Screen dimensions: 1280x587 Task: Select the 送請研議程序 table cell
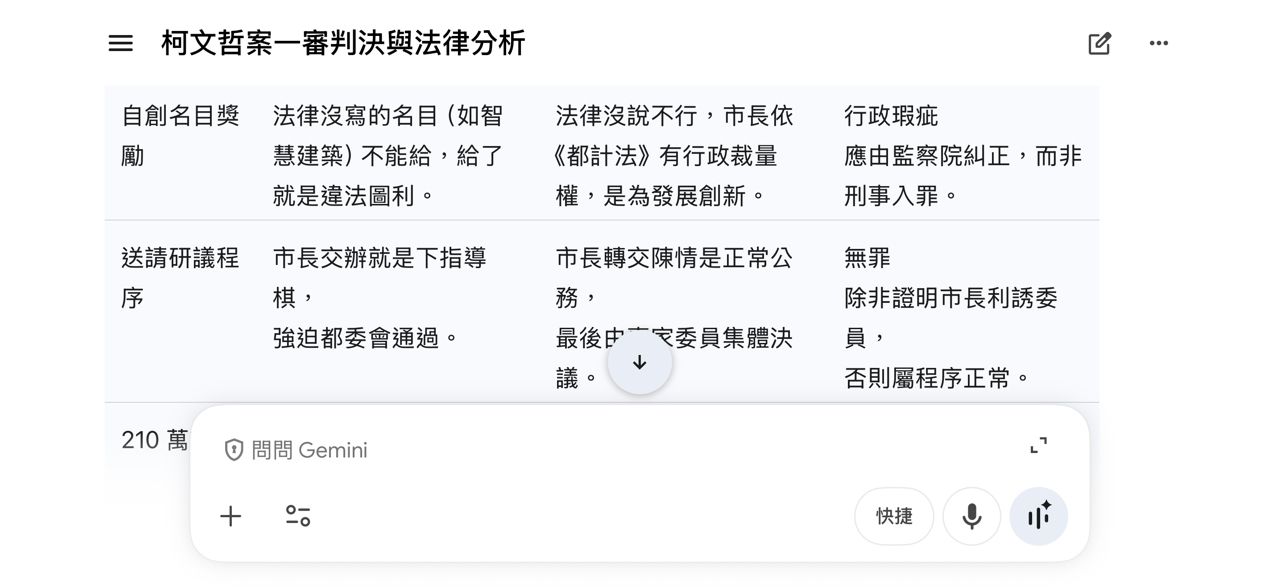180,278
